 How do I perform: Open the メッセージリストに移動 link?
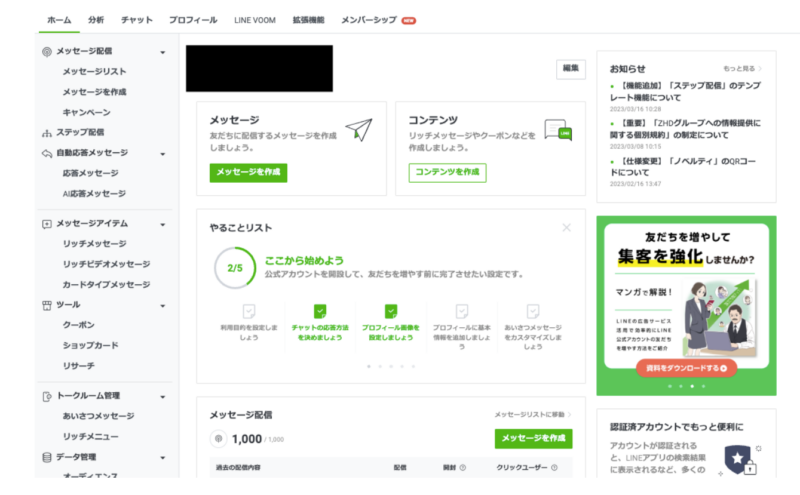click(532, 414)
